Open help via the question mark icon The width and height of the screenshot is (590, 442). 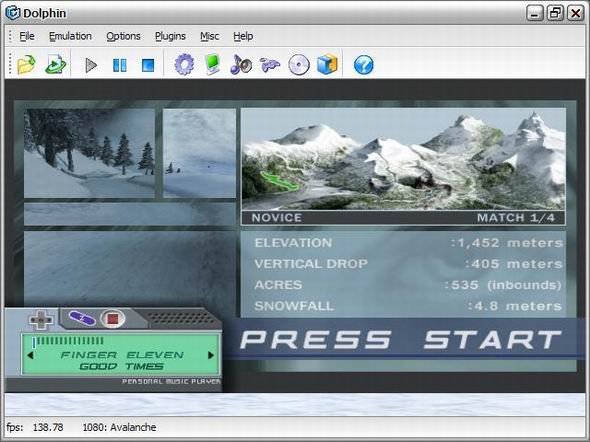363,65
